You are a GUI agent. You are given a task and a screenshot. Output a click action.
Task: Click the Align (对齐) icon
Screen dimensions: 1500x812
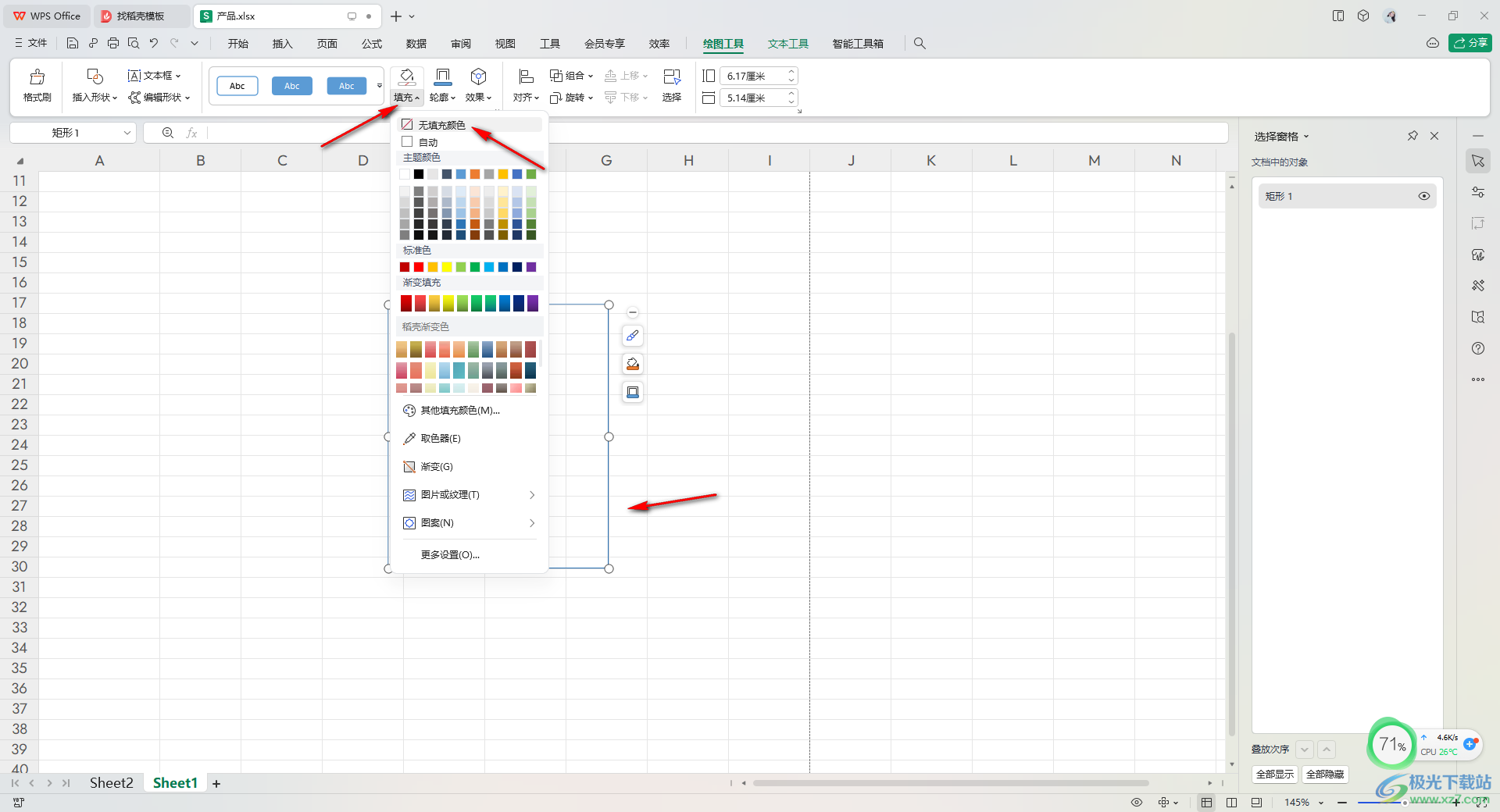pyautogui.click(x=526, y=77)
